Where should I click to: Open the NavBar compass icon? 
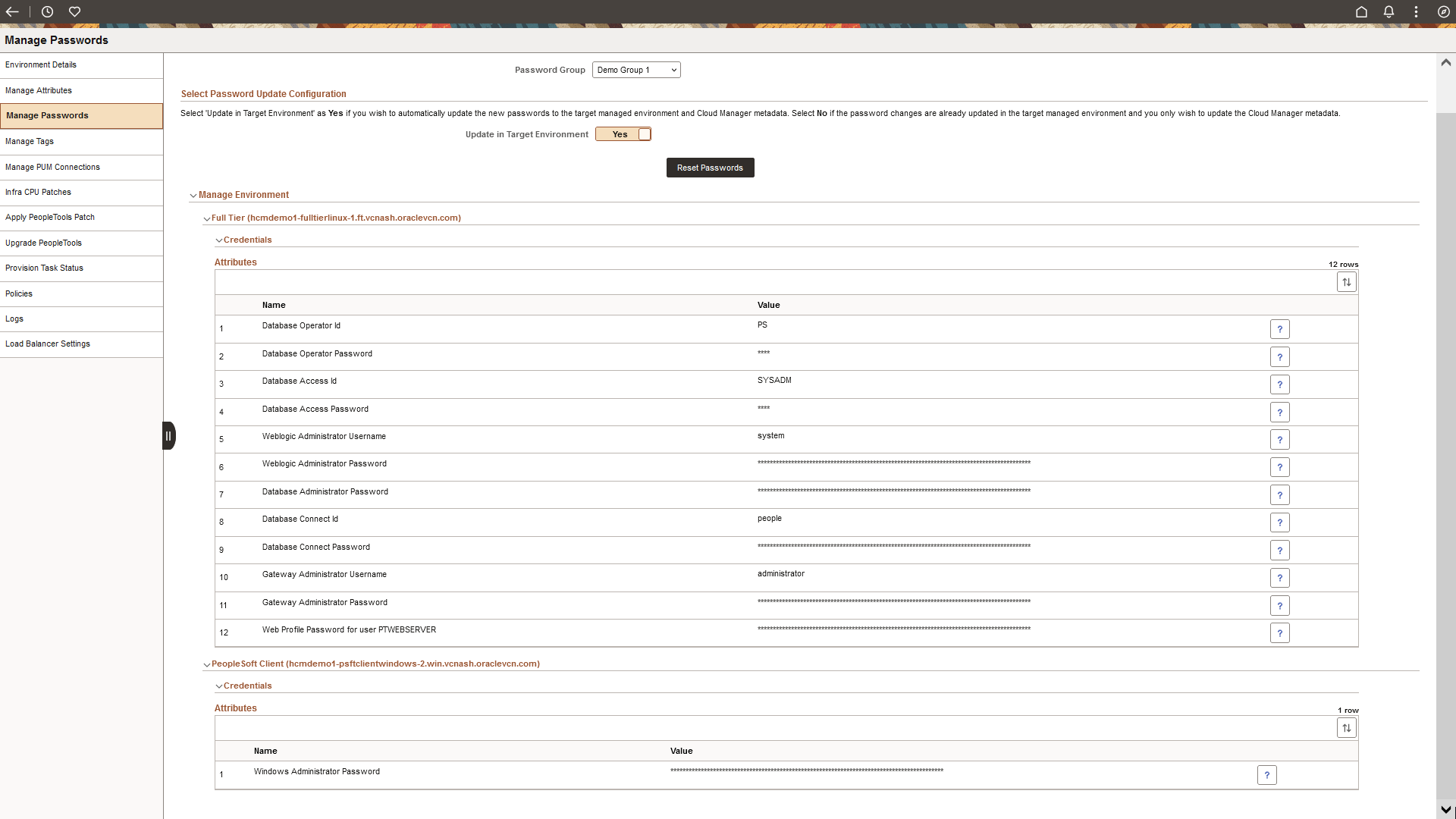tap(1444, 11)
